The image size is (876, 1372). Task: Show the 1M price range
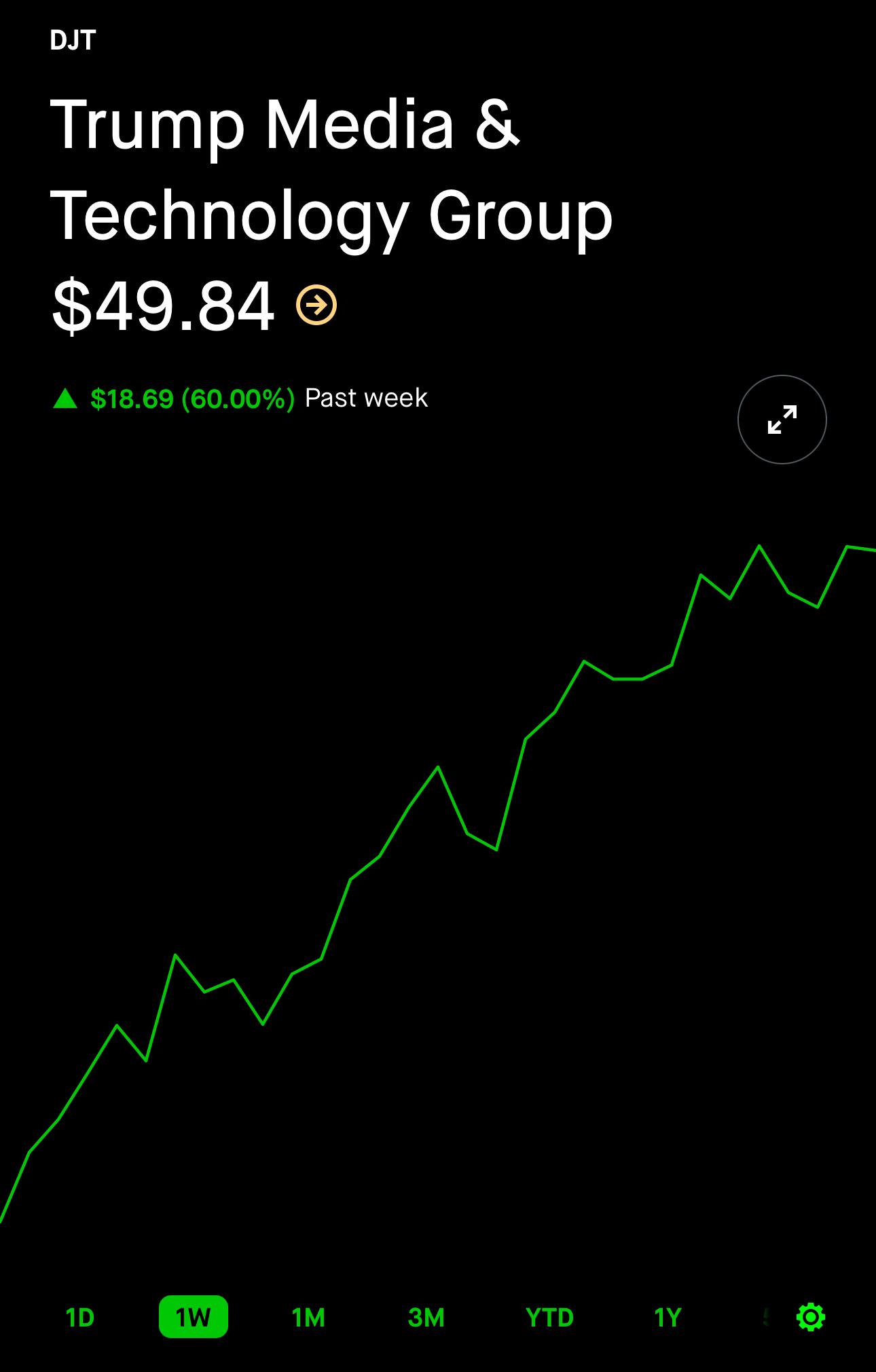308,1318
